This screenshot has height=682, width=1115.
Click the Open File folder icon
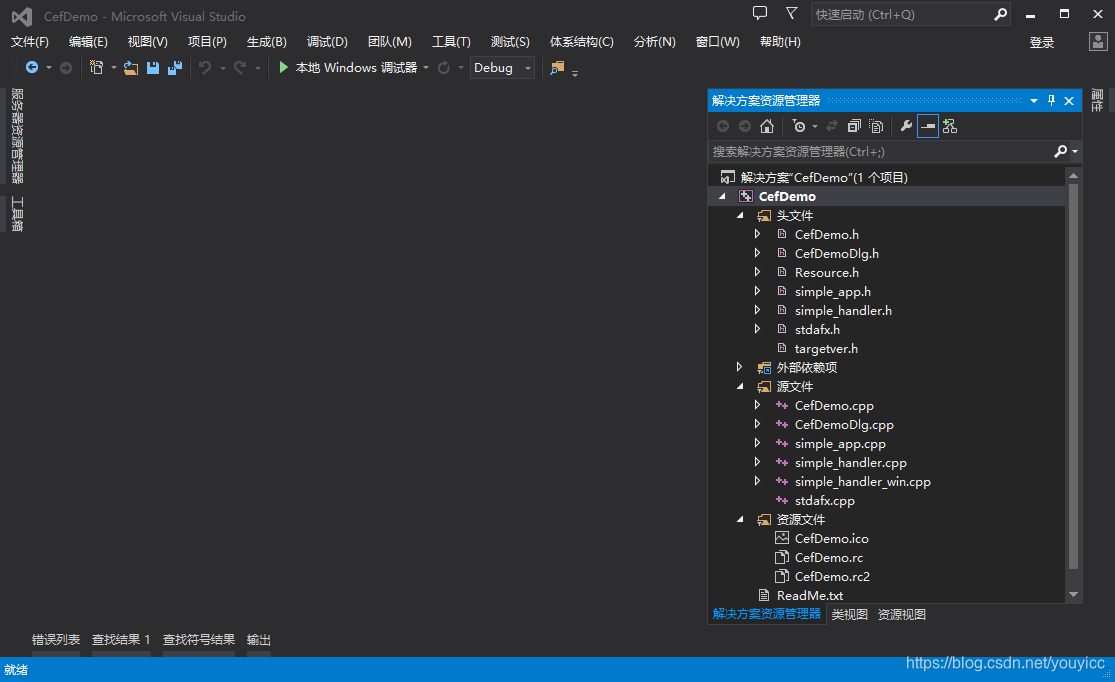pos(131,68)
